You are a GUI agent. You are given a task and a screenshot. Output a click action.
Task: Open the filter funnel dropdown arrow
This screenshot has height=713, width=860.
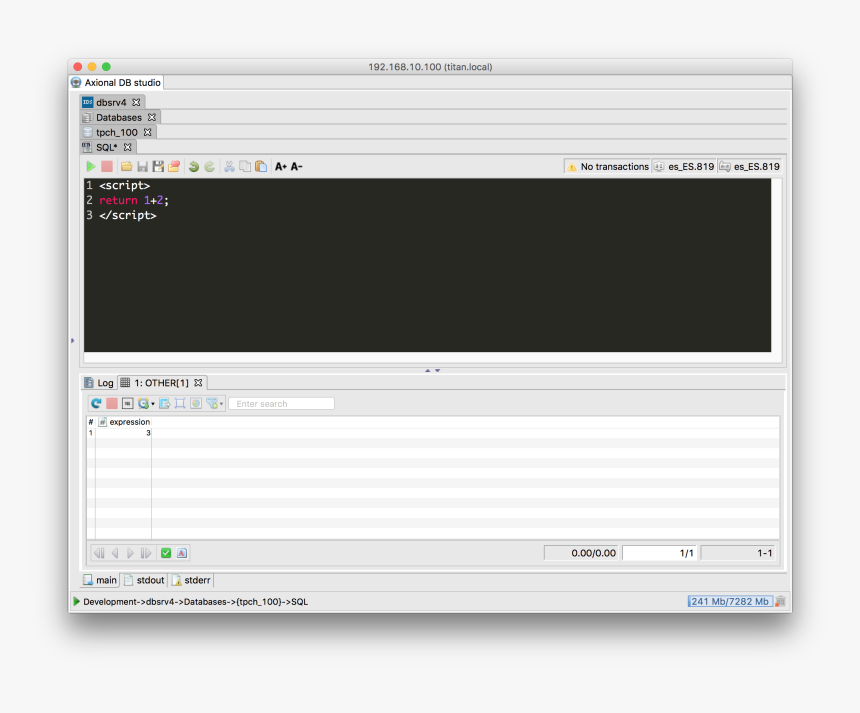coord(221,404)
